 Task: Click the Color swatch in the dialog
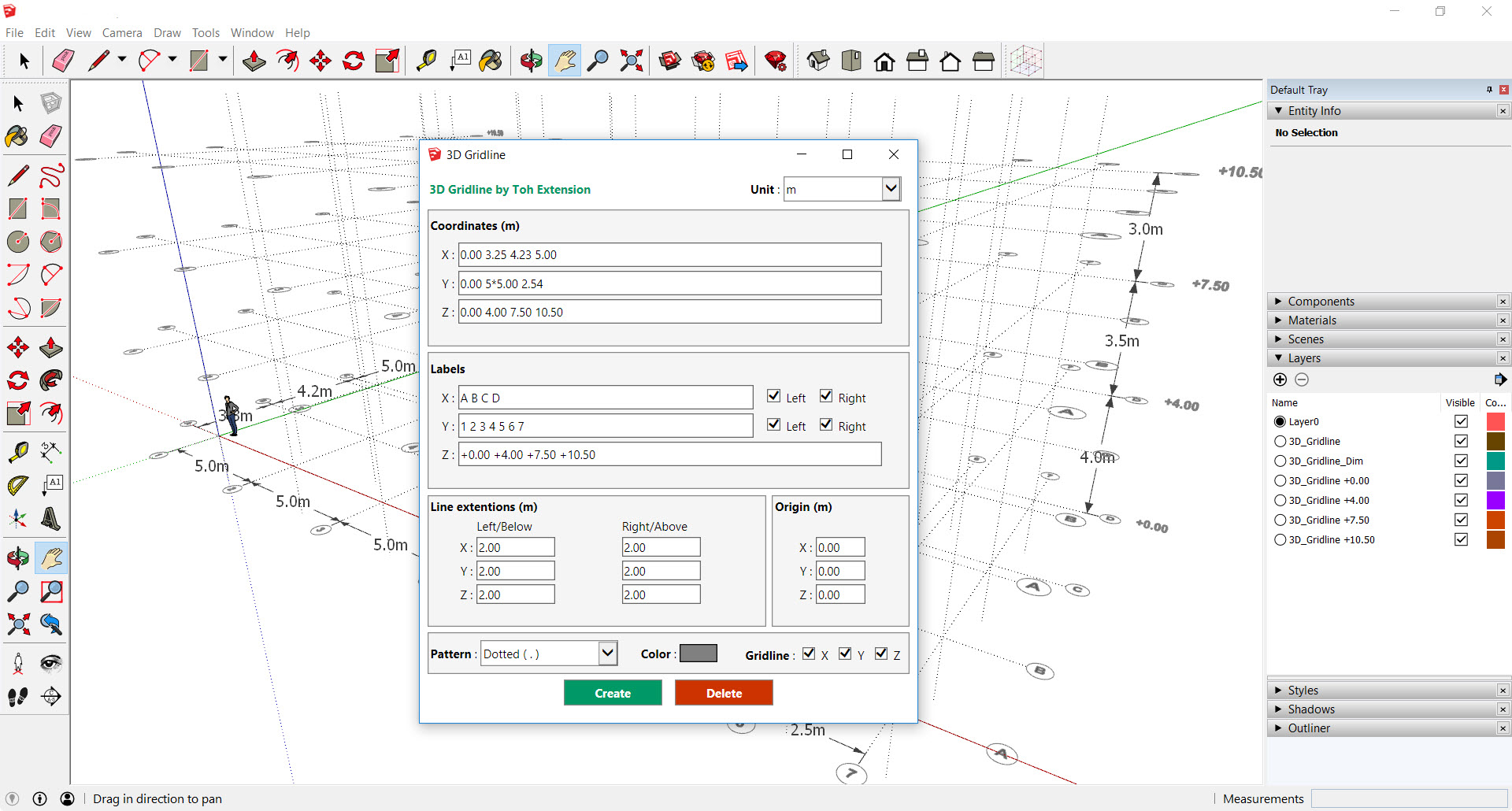click(698, 653)
